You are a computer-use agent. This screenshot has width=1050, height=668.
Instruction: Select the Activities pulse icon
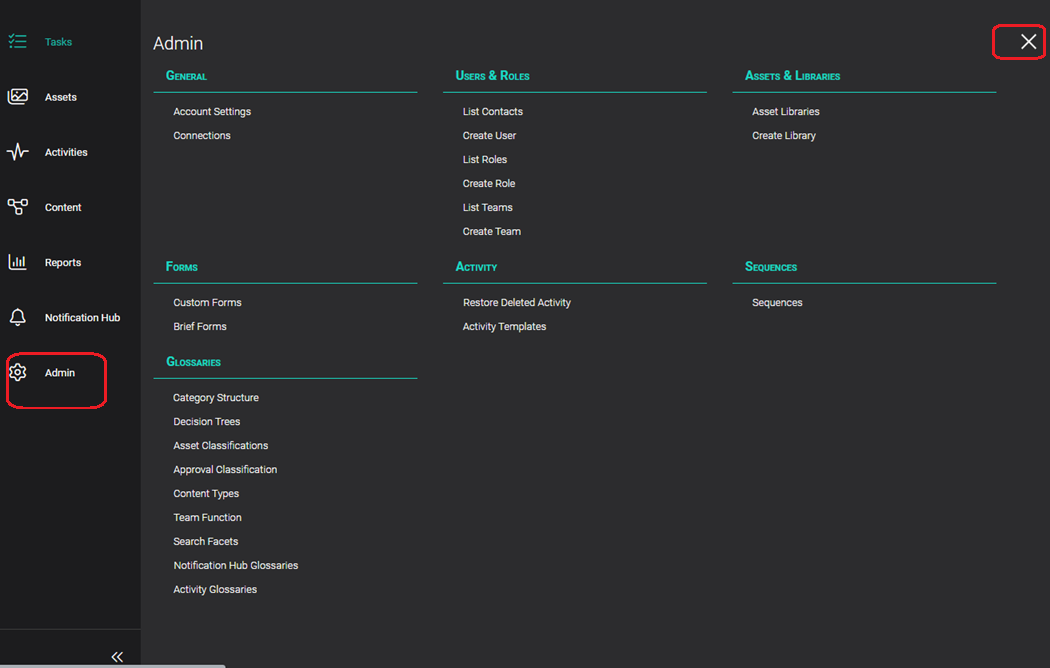pyautogui.click(x=17, y=152)
